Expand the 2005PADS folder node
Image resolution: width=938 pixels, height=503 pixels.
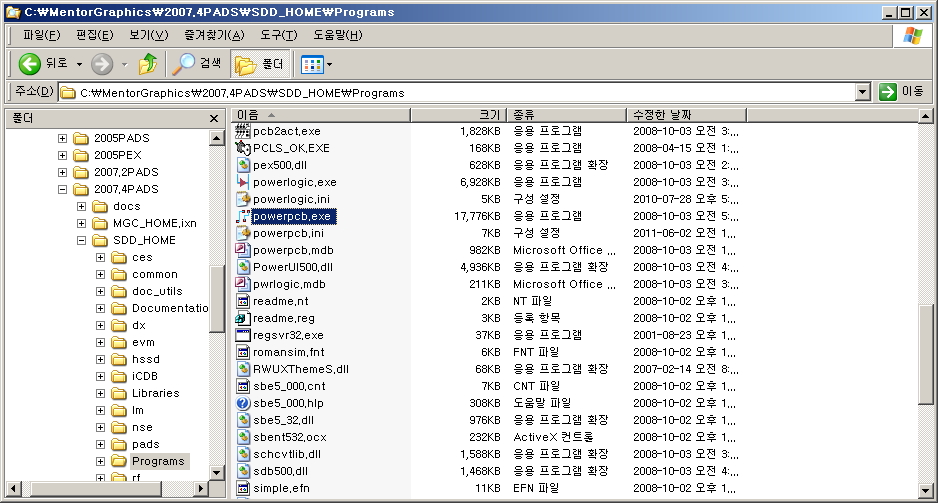point(62,138)
